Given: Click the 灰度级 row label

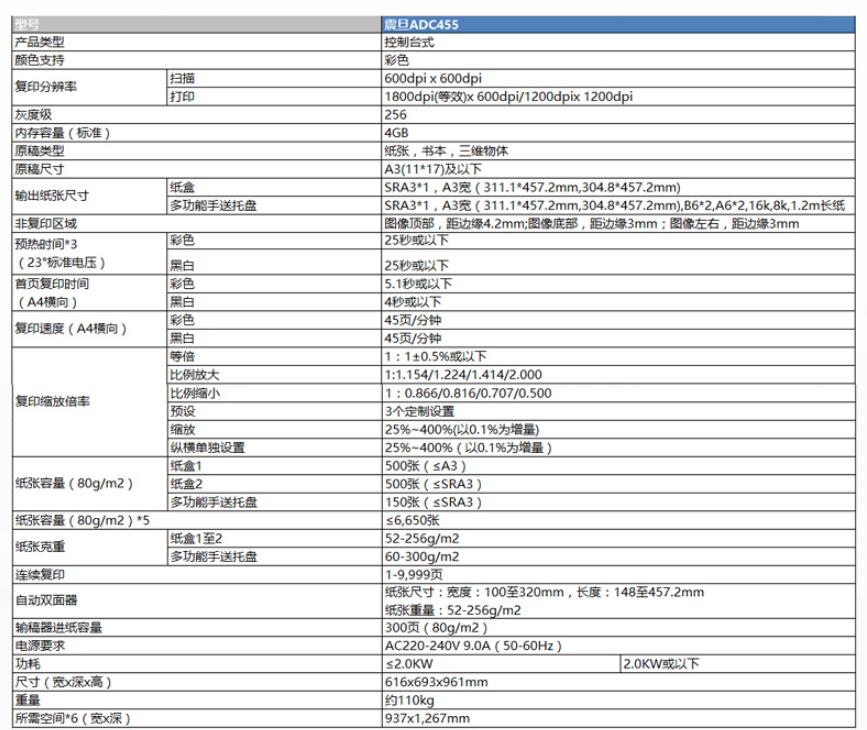Looking at the screenshot, I should point(32,114).
